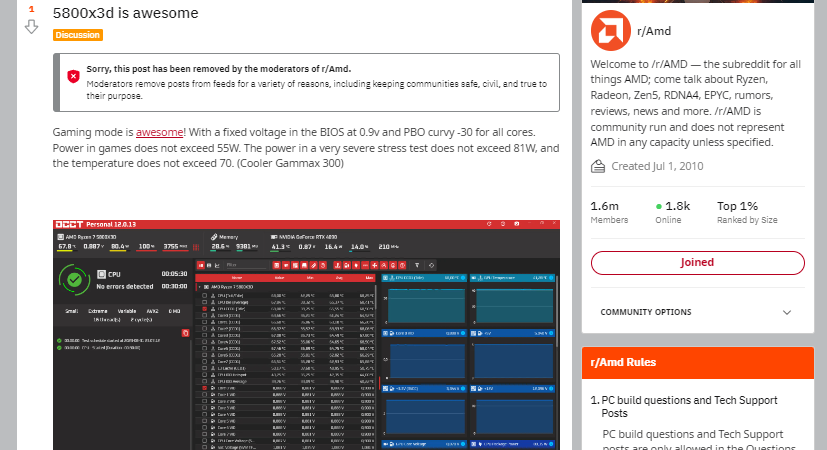Select the Small data set option in OCCT
This screenshot has height=450, width=827.
[71, 311]
